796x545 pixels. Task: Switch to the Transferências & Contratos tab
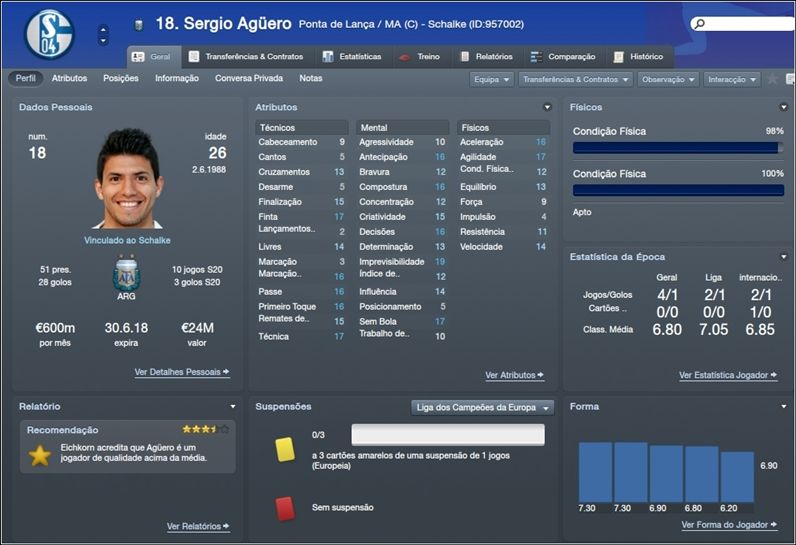[246, 56]
